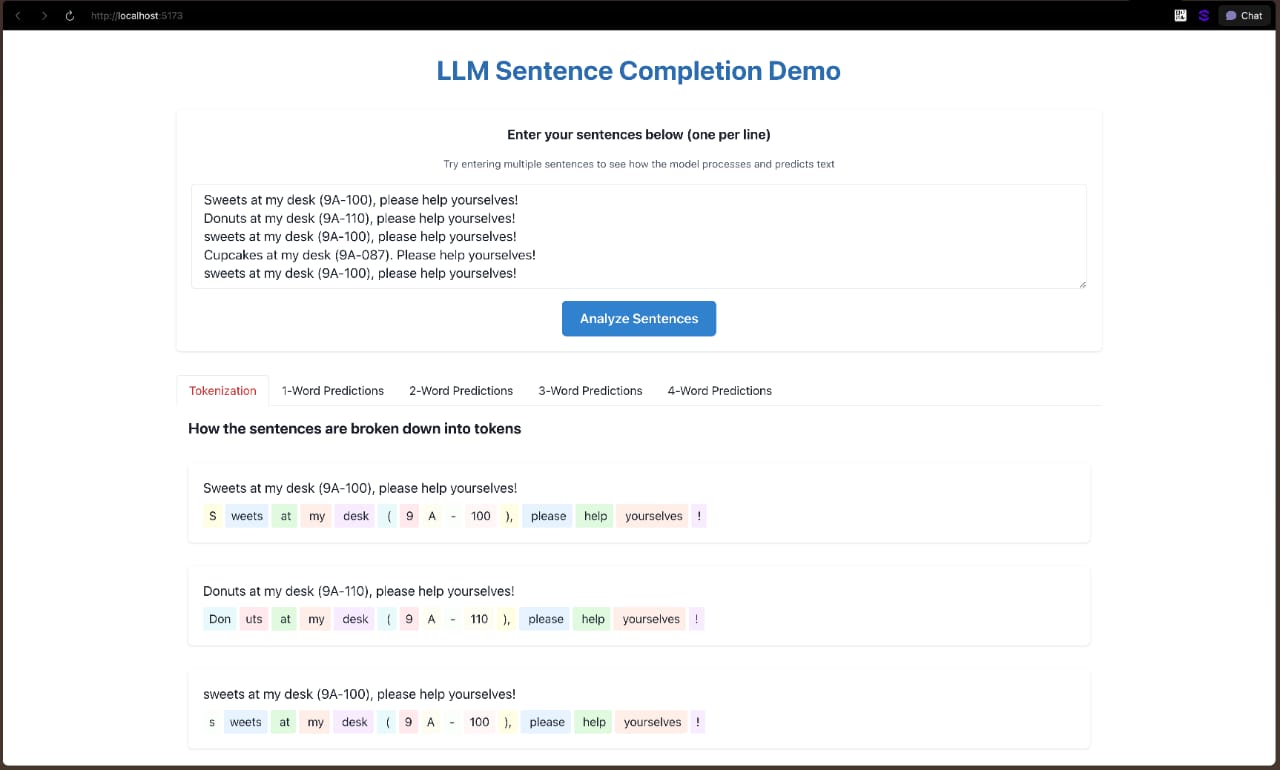
Task: Switch to 1-Word Predictions tab
Action: [333, 390]
